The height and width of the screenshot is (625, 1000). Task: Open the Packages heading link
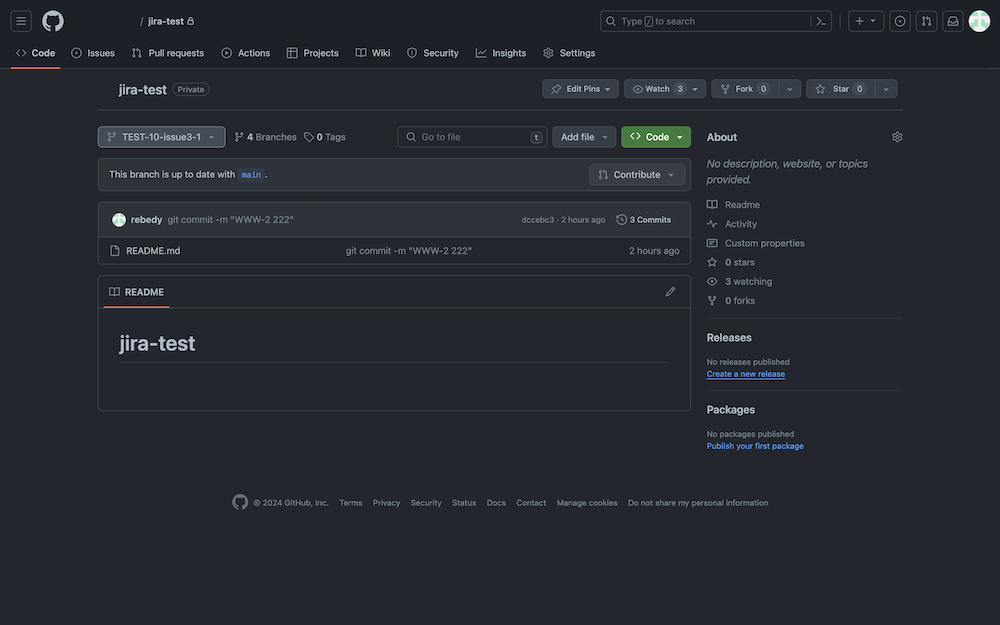(x=731, y=409)
